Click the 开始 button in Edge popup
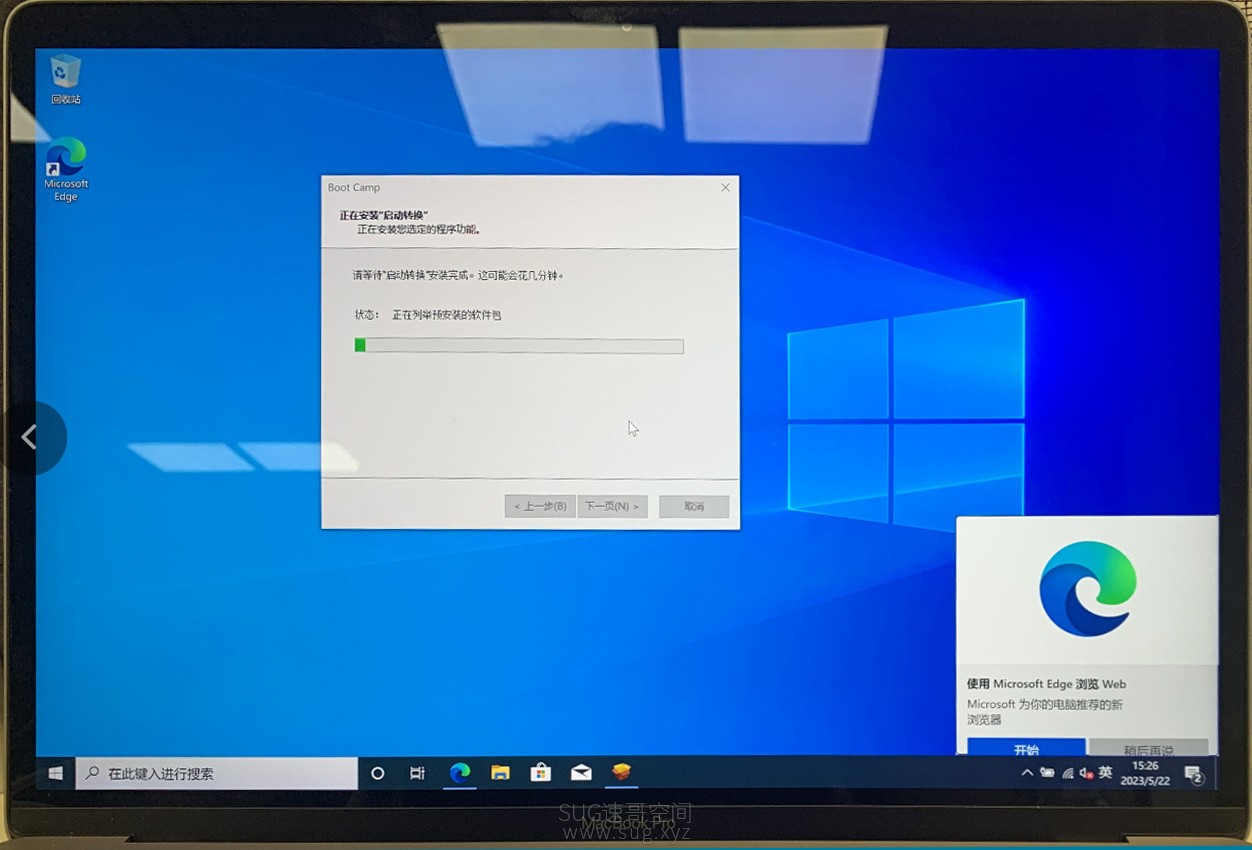Viewport: 1252px width, 850px height. point(1026,748)
